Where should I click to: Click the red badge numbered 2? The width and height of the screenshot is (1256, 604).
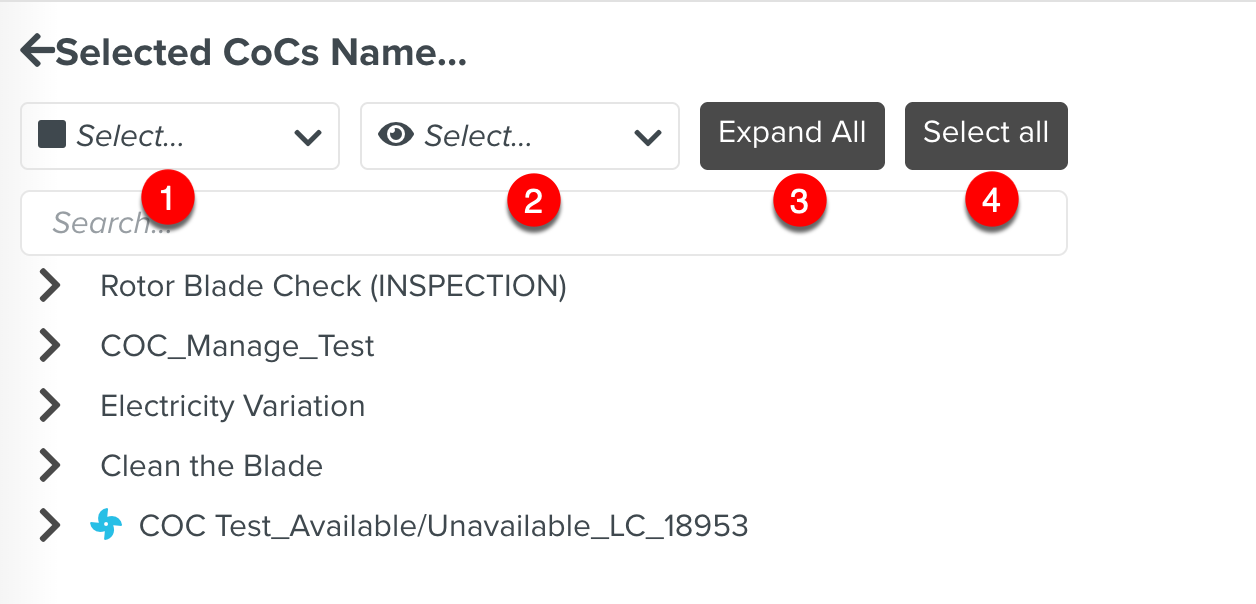tap(535, 200)
